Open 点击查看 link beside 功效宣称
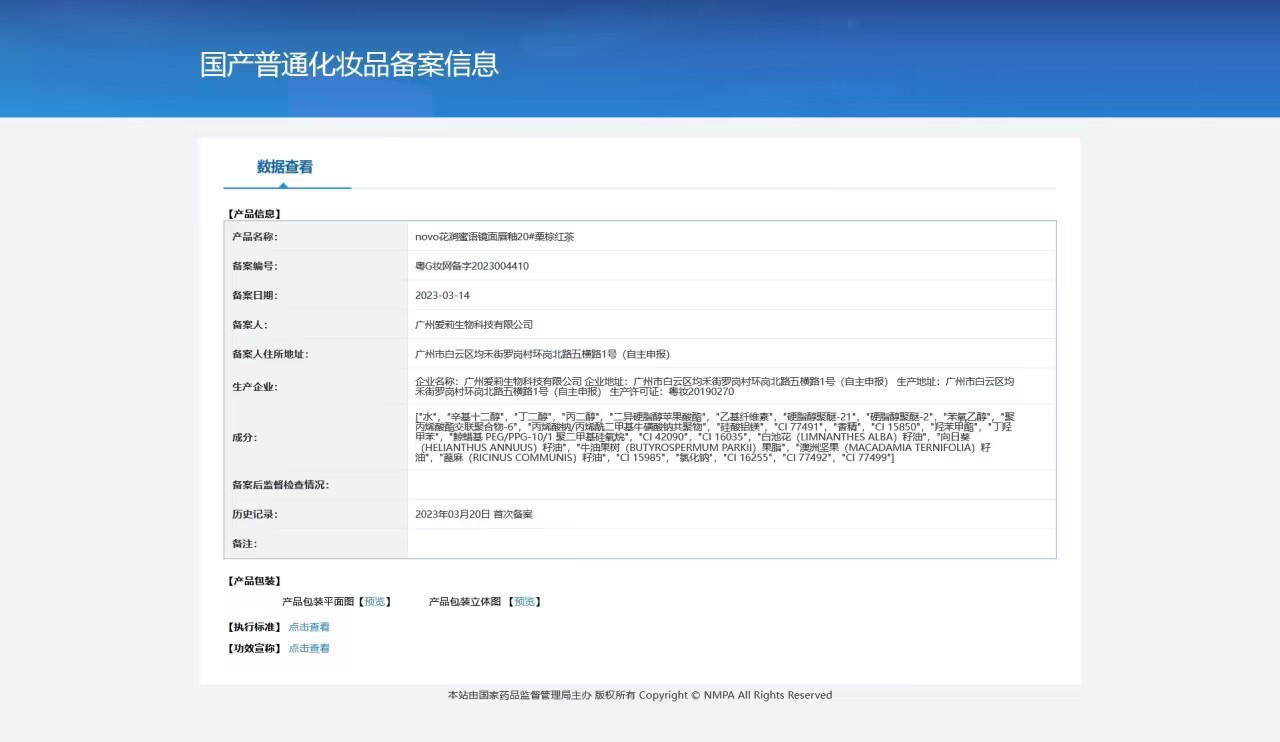The width and height of the screenshot is (1280, 742). point(309,648)
